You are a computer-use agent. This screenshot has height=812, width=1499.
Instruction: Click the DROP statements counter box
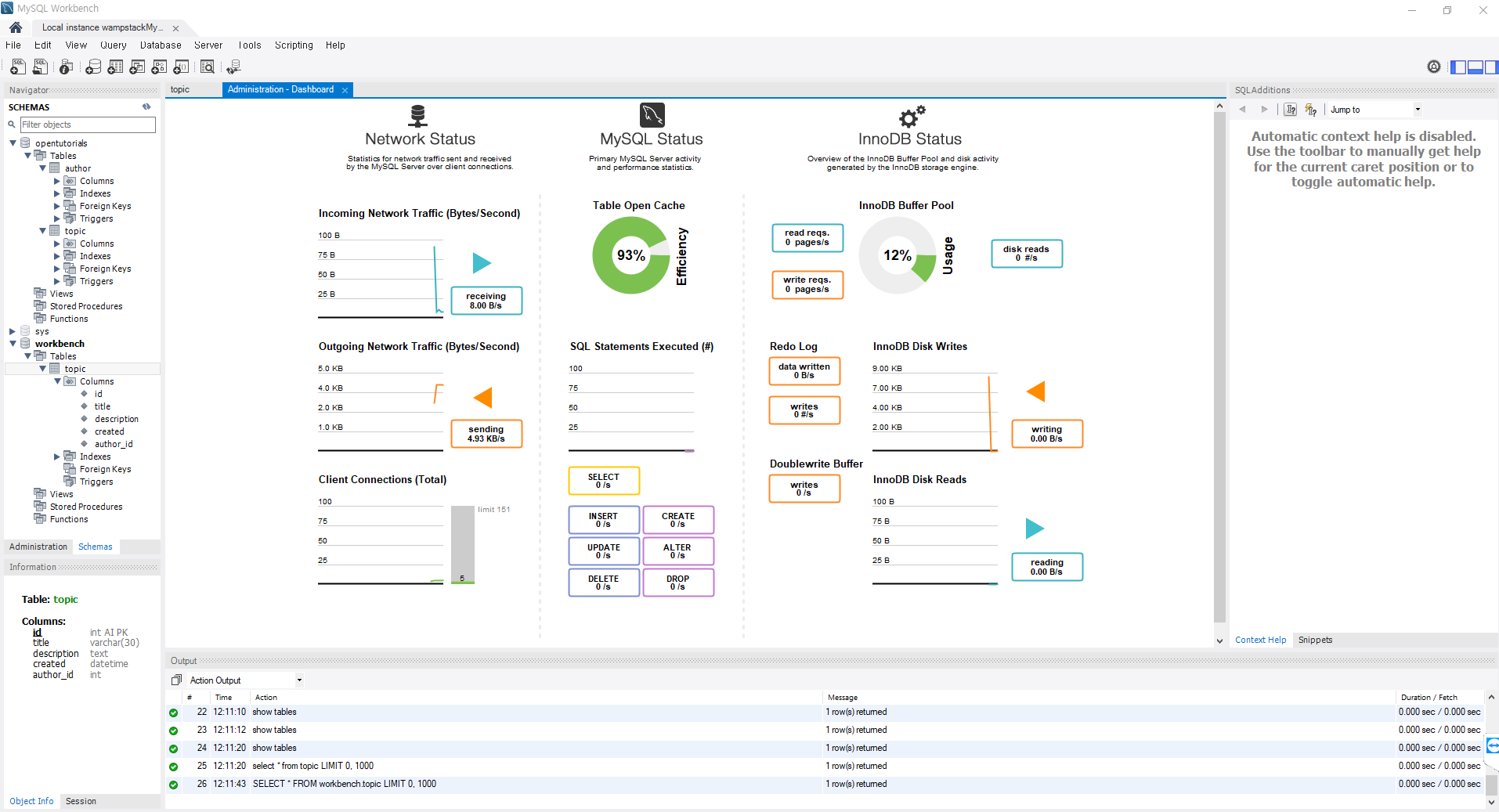tap(678, 583)
